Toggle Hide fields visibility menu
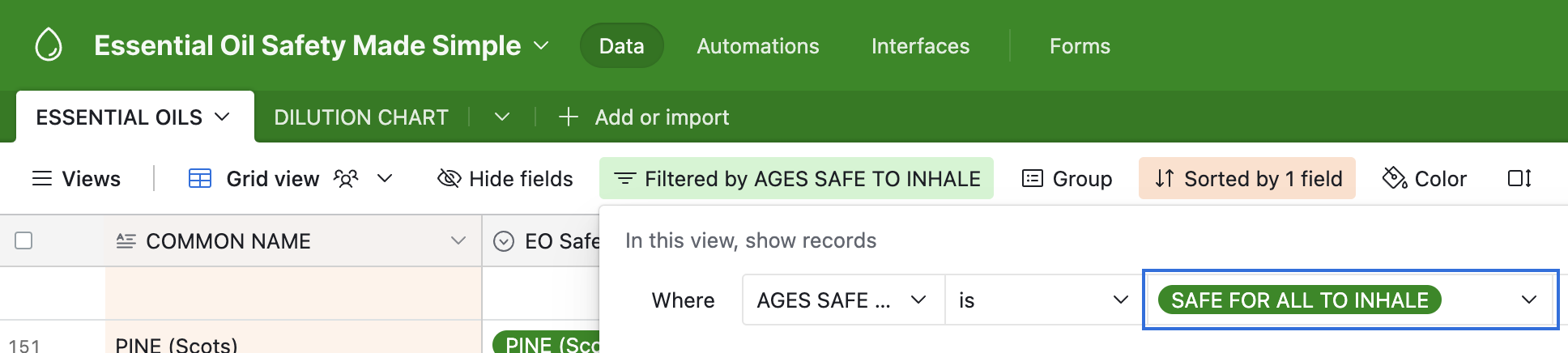Image resolution: width=1568 pixels, height=353 pixels. [505, 179]
